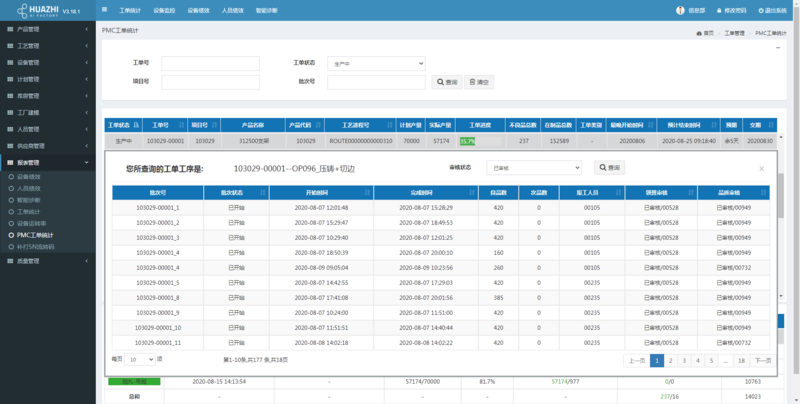This screenshot has width=800, height=404.
Task: Close the 工单工序 popup with X
Action: click(x=761, y=168)
